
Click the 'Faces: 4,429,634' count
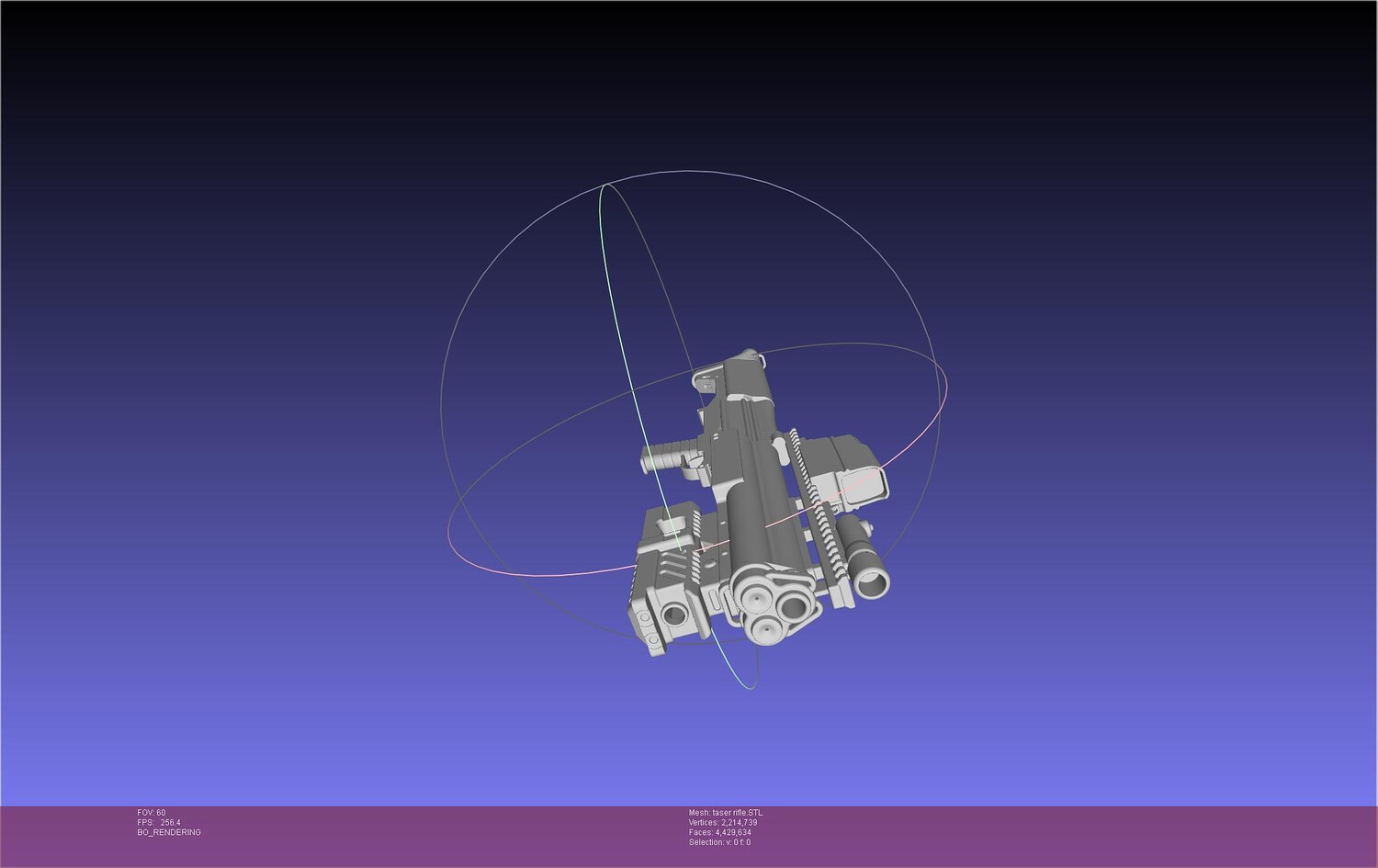point(720,833)
